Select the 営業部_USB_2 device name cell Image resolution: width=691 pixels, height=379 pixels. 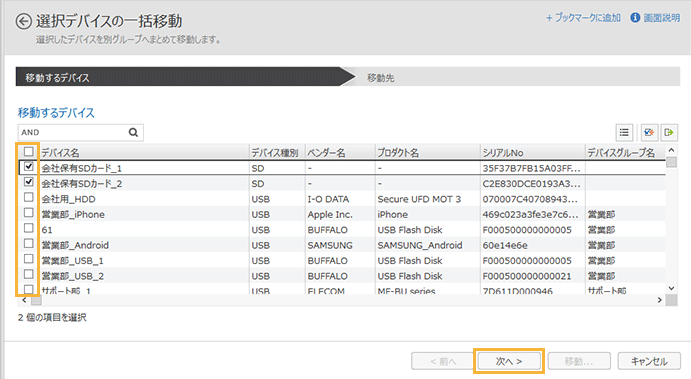144,276
